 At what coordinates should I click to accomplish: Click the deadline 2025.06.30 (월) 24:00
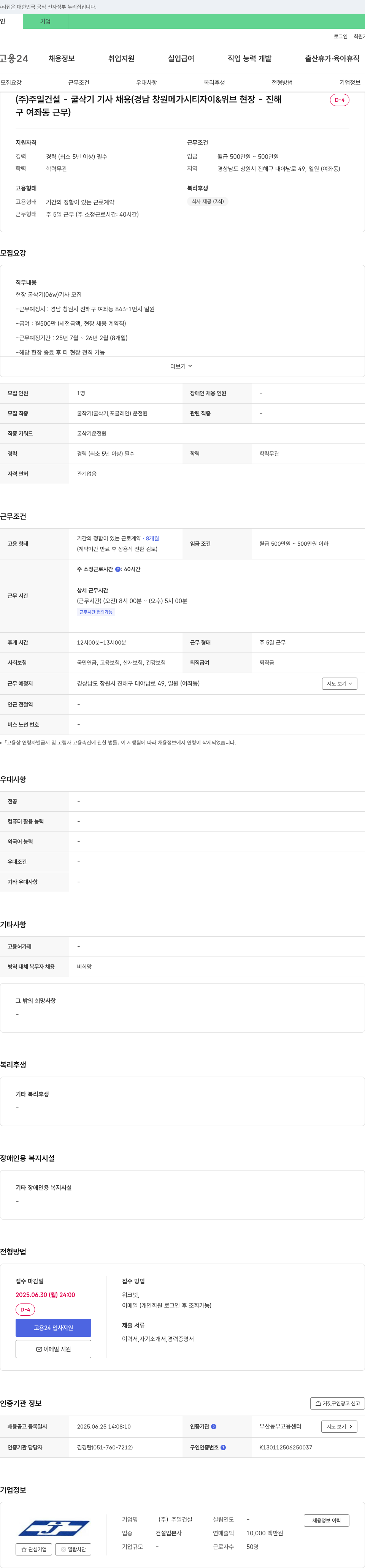[45, 1295]
